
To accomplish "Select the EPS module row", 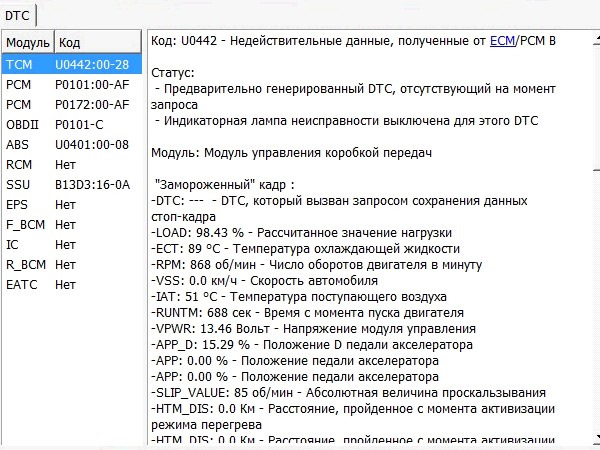I will click(72, 205).
